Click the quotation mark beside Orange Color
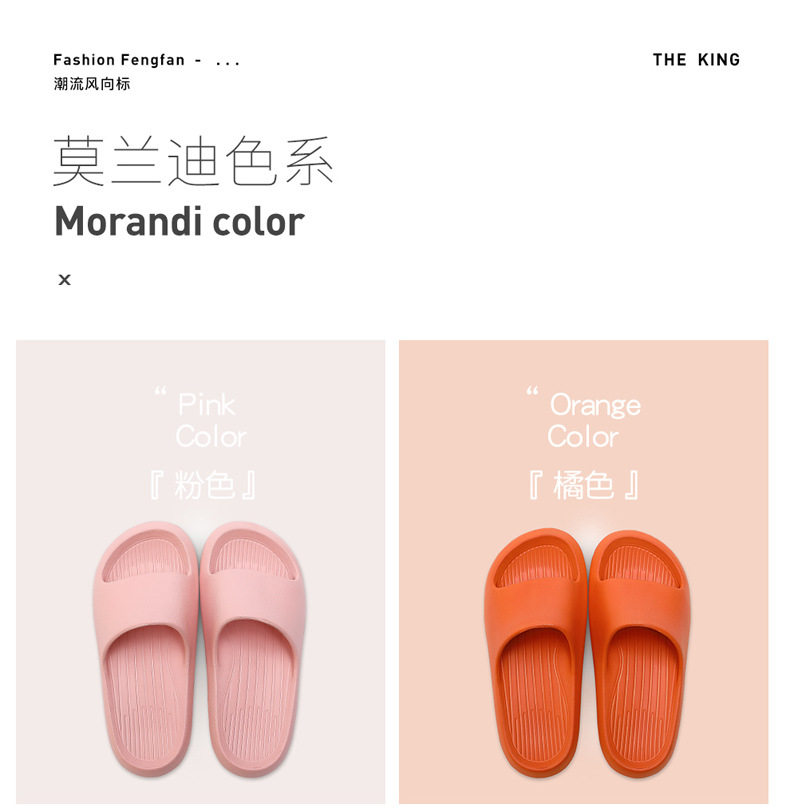790x812 pixels. (x=532, y=394)
